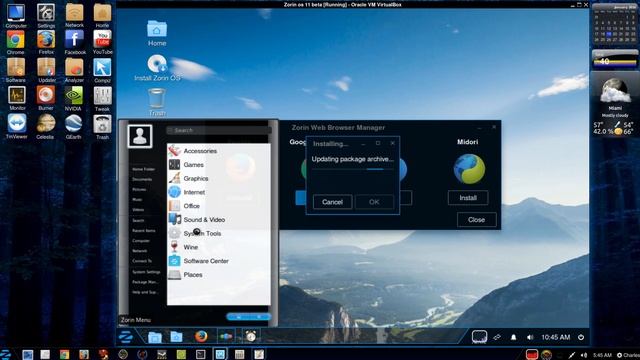Click the host taskbar volume icon
The height and width of the screenshot is (360, 640).
584,355
